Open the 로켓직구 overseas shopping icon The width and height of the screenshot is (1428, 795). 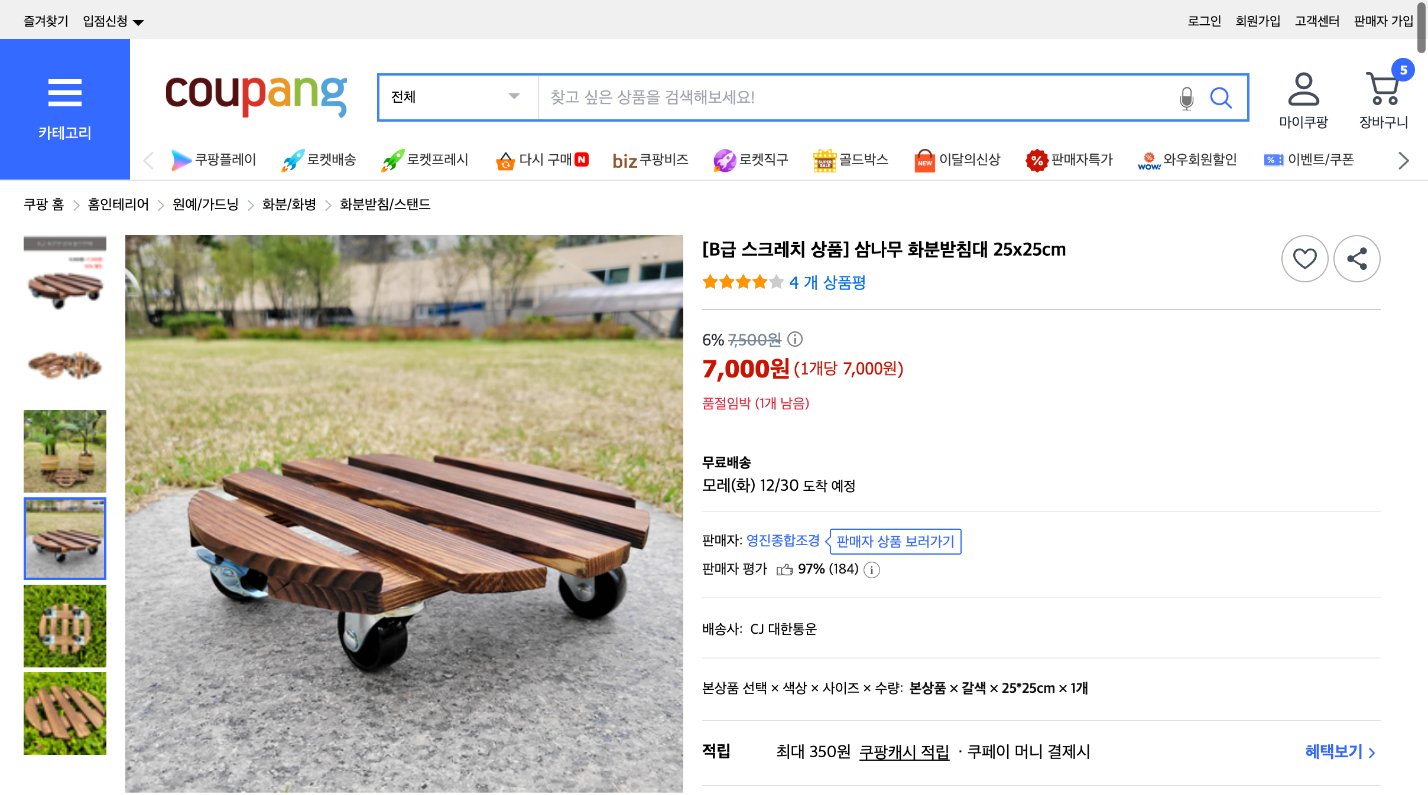751,160
